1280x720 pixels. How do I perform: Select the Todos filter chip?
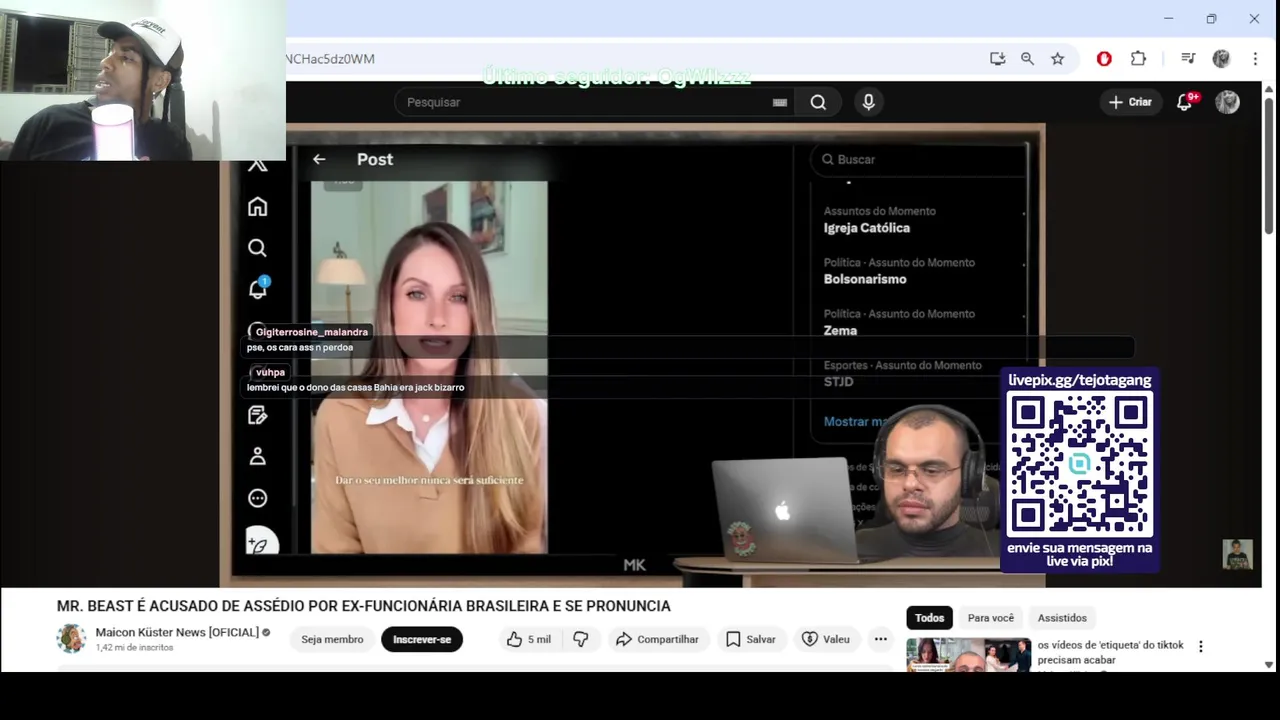929,618
